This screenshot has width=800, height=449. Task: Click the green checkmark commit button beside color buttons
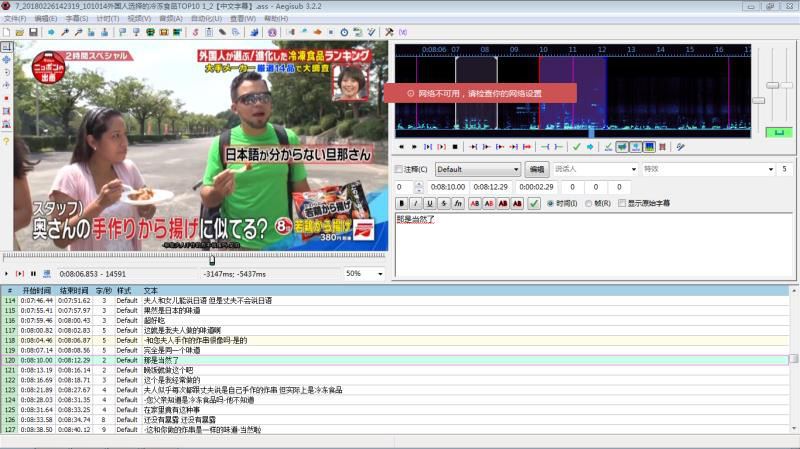coord(534,204)
